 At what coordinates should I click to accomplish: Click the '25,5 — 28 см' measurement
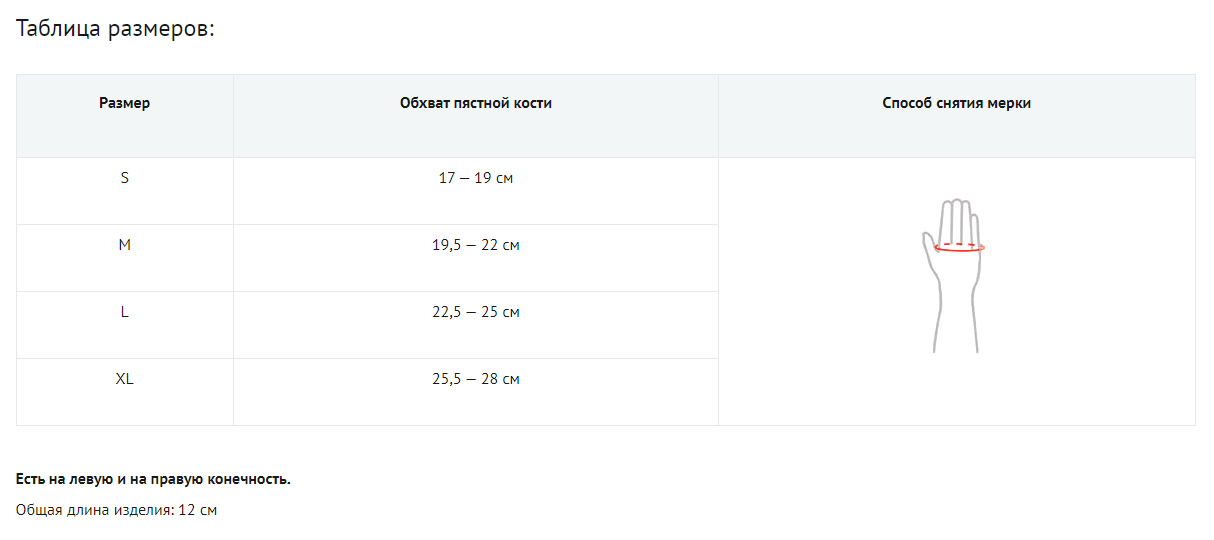pos(476,379)
